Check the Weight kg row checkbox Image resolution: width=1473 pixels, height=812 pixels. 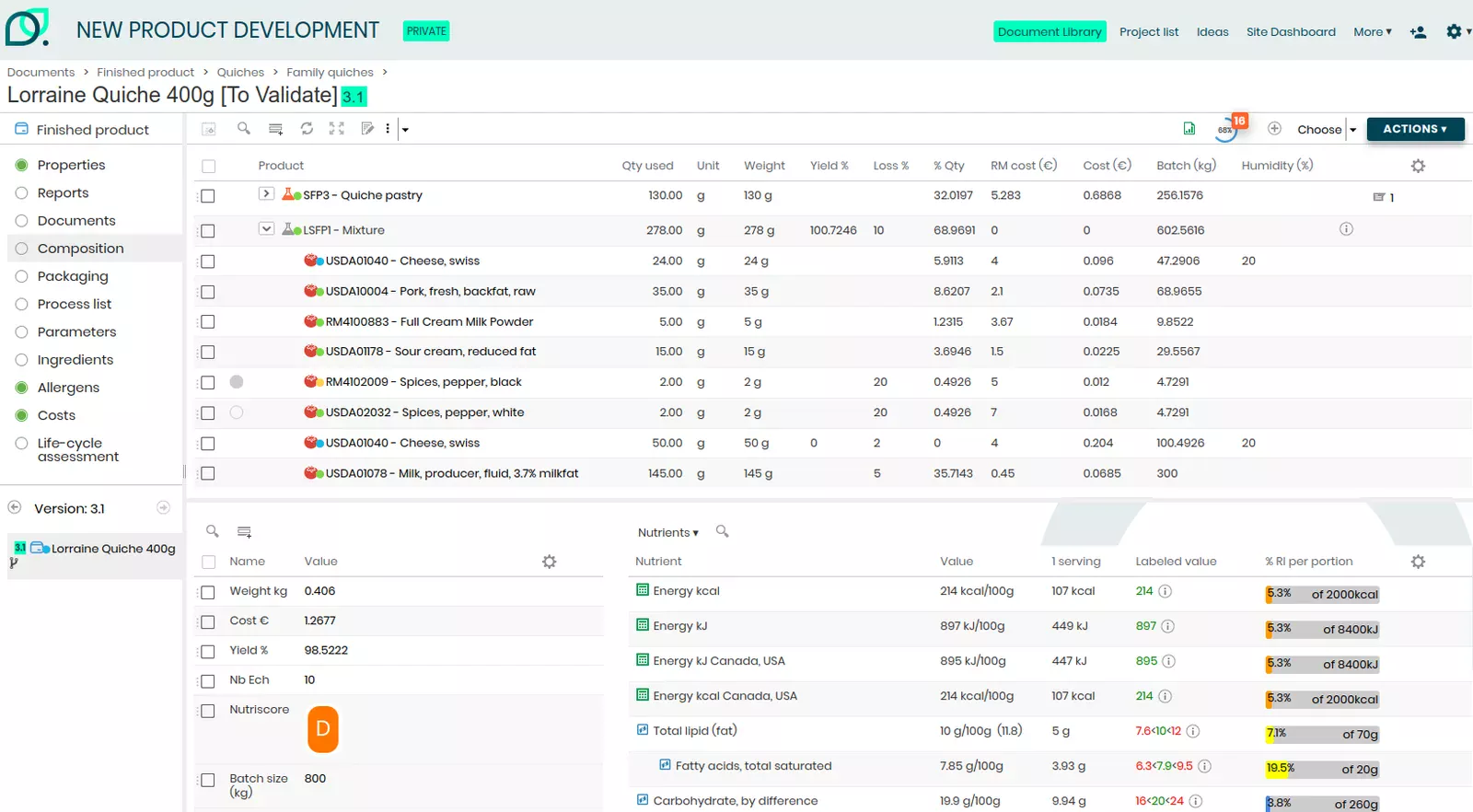click(208, 592)
